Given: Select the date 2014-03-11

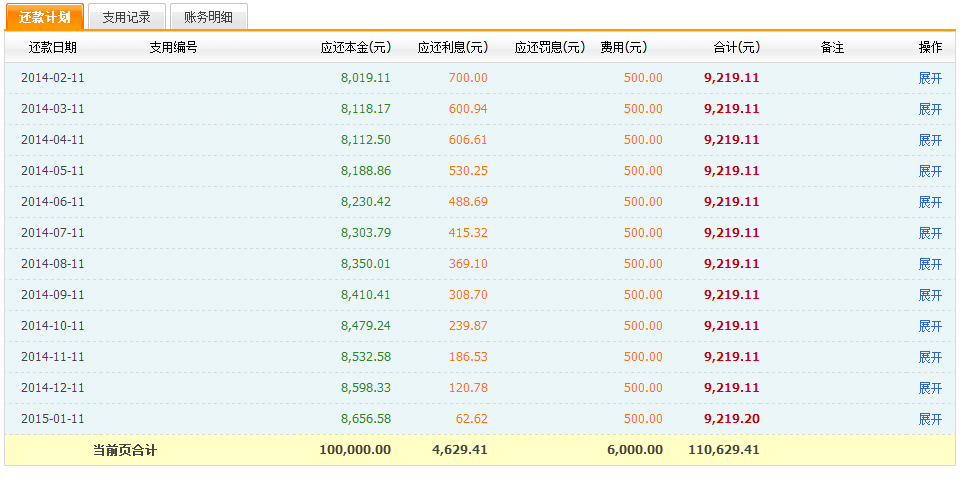Looking at the screenshot, I should [53, 109].
